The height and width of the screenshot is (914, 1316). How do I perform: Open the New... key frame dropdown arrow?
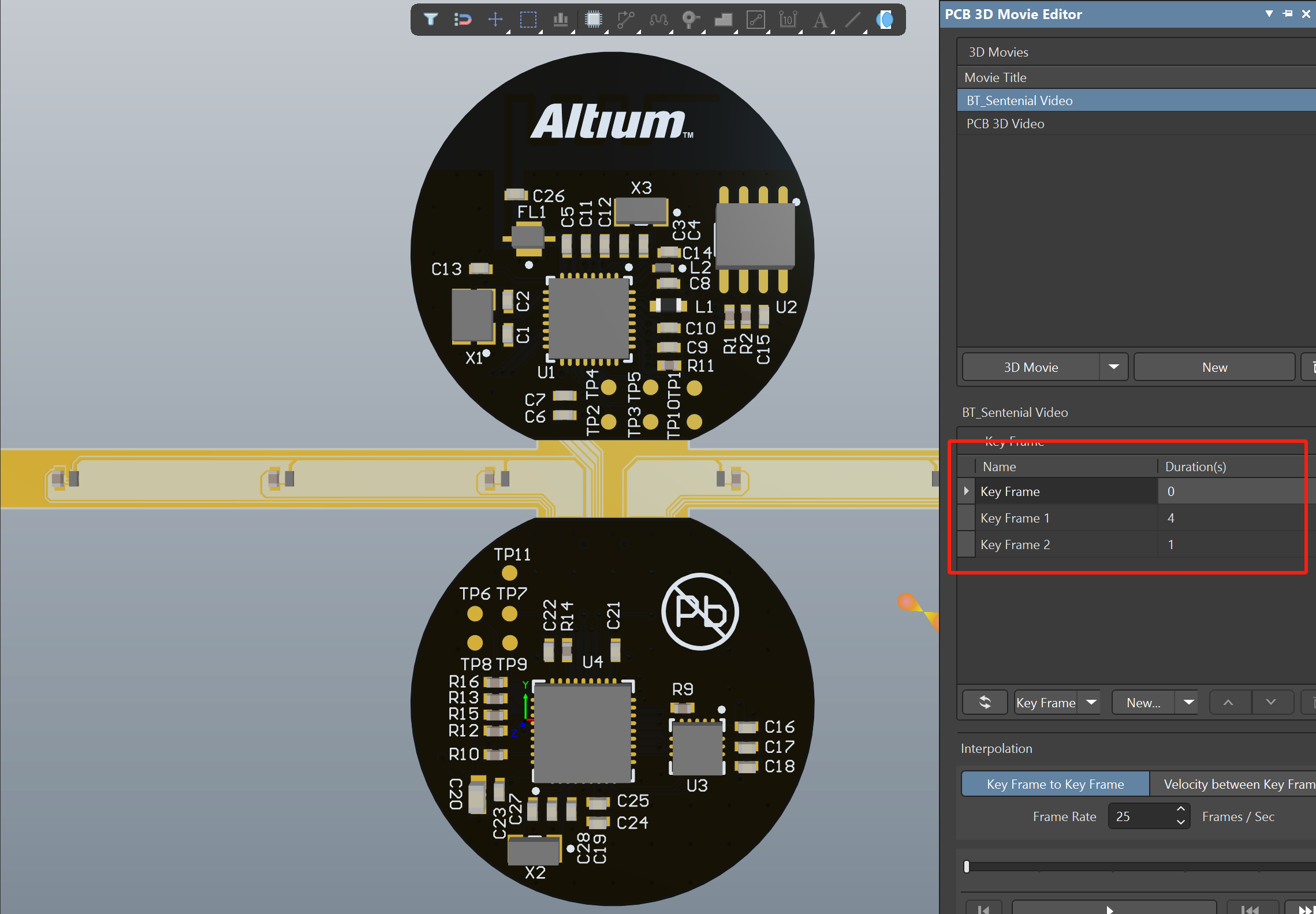[x=1188, y=702]
